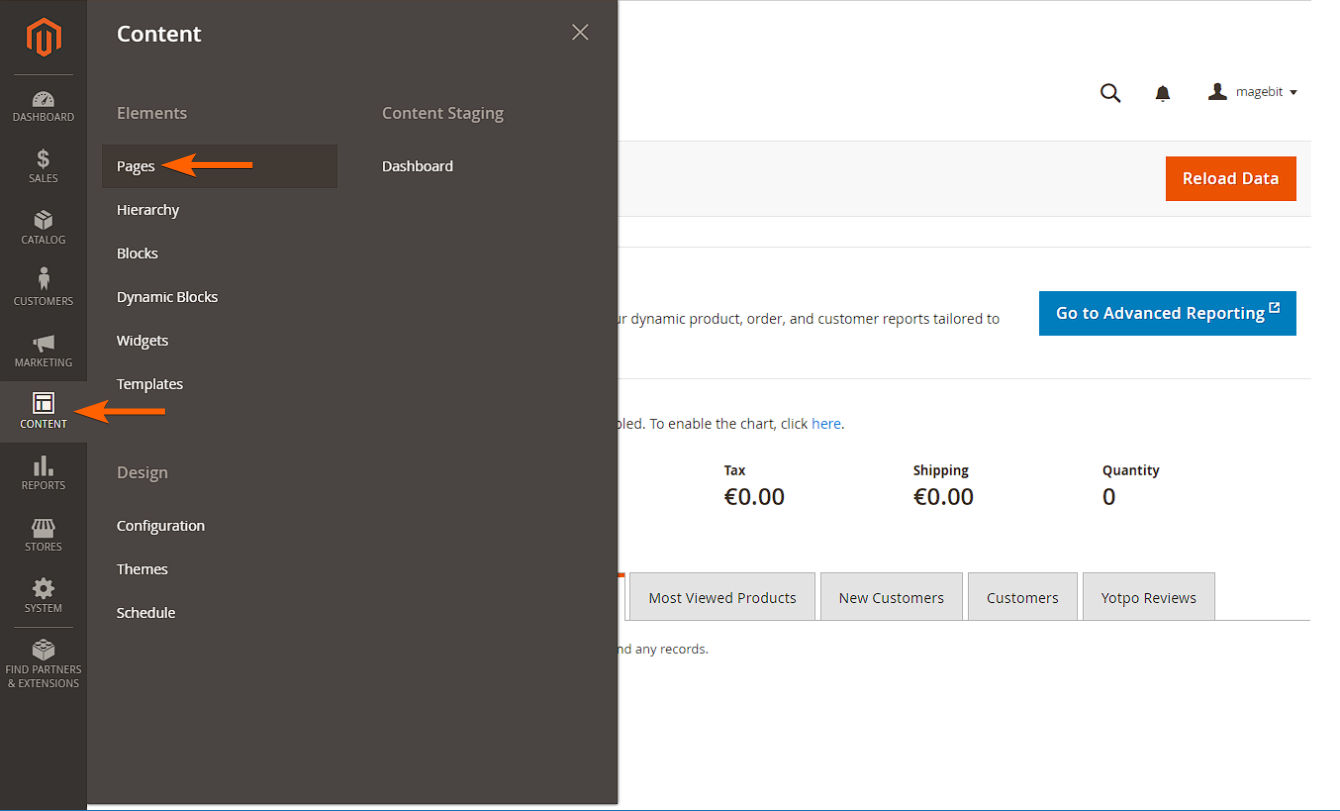Select Hierarchy in Content menu
The width and height of the screenshot is (1340, 811).
[x=148, y=210]
